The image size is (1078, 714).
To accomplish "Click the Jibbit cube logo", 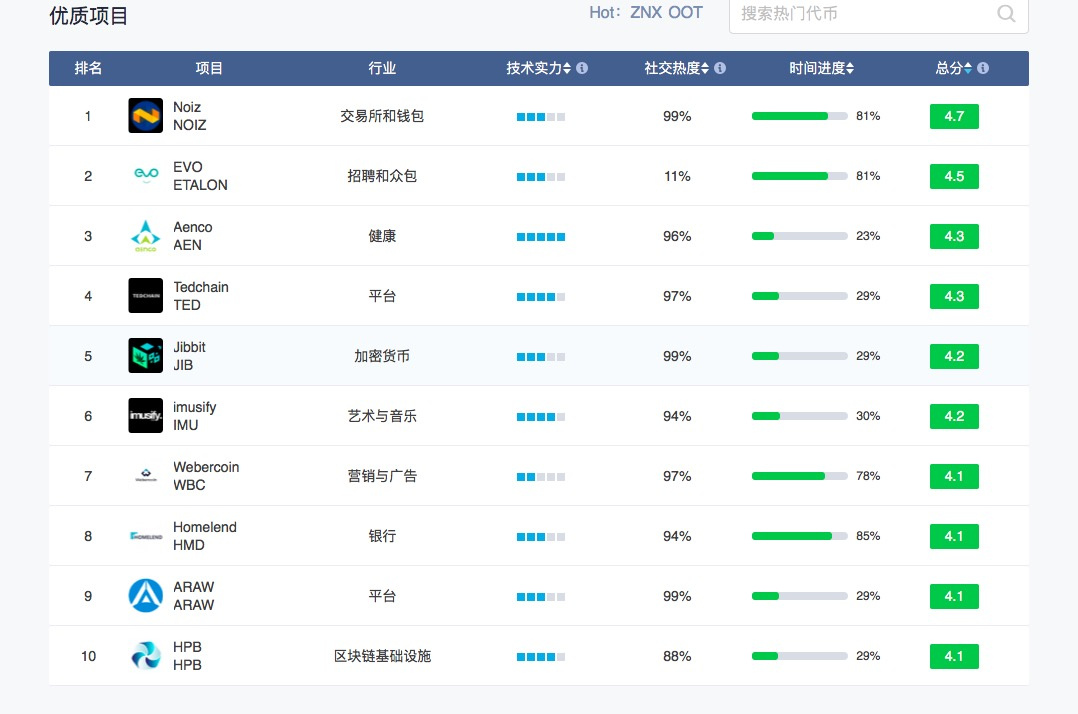I will (x=146, y=355).
